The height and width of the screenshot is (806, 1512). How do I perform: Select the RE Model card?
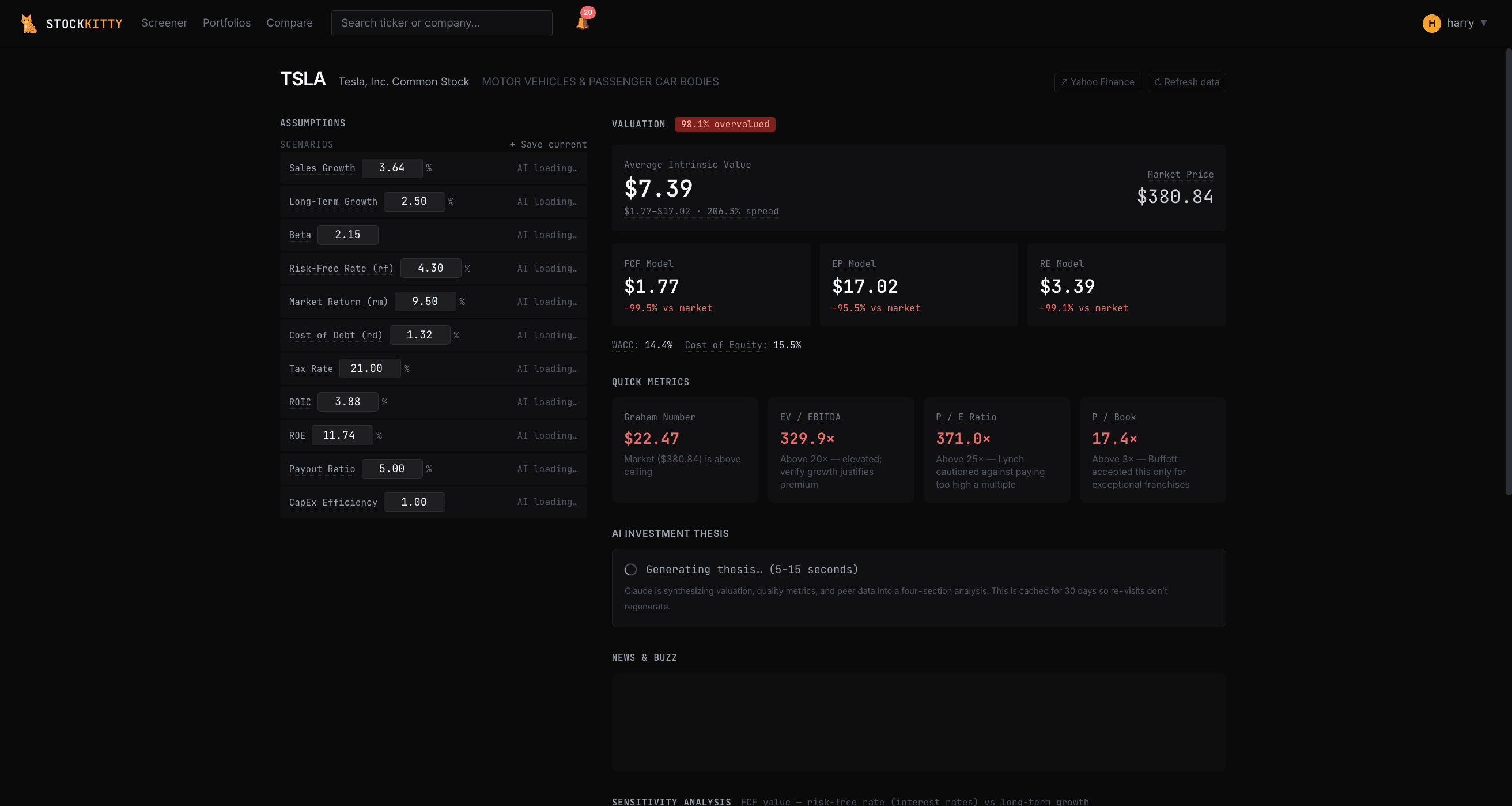coord(1126,285)
